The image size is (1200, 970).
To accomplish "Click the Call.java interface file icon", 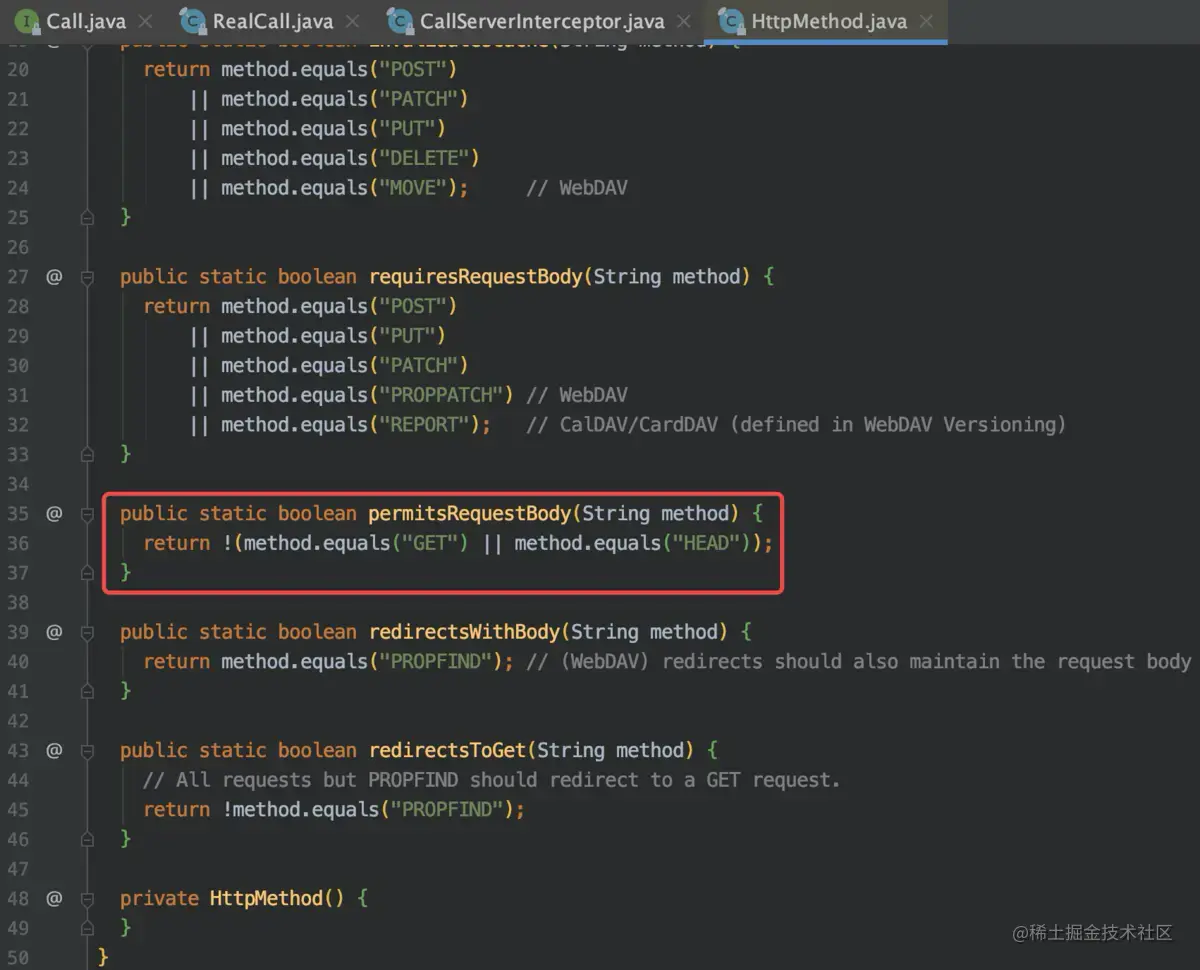I will coord(28,20).
